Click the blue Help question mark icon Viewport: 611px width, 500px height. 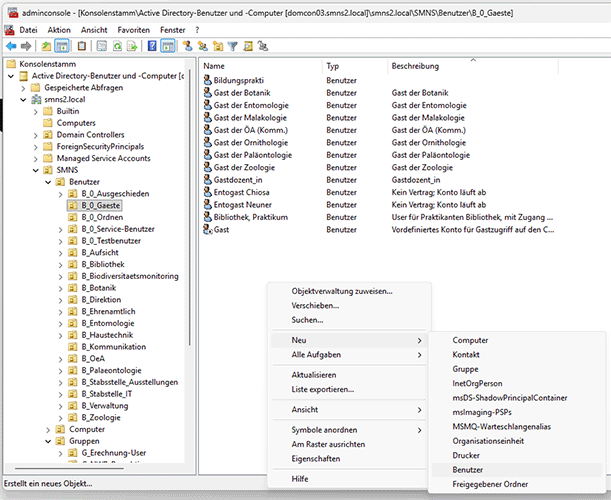152,46
